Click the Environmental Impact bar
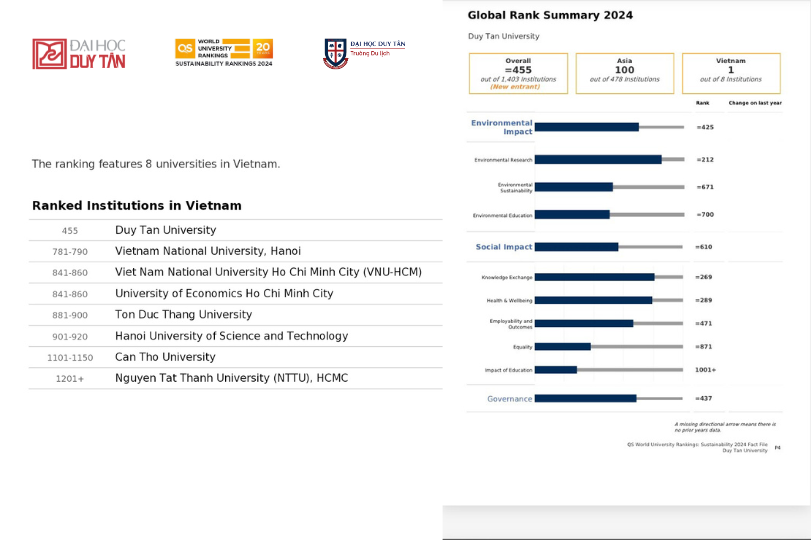Screen dimensions: 811x540 coord(587,127)
